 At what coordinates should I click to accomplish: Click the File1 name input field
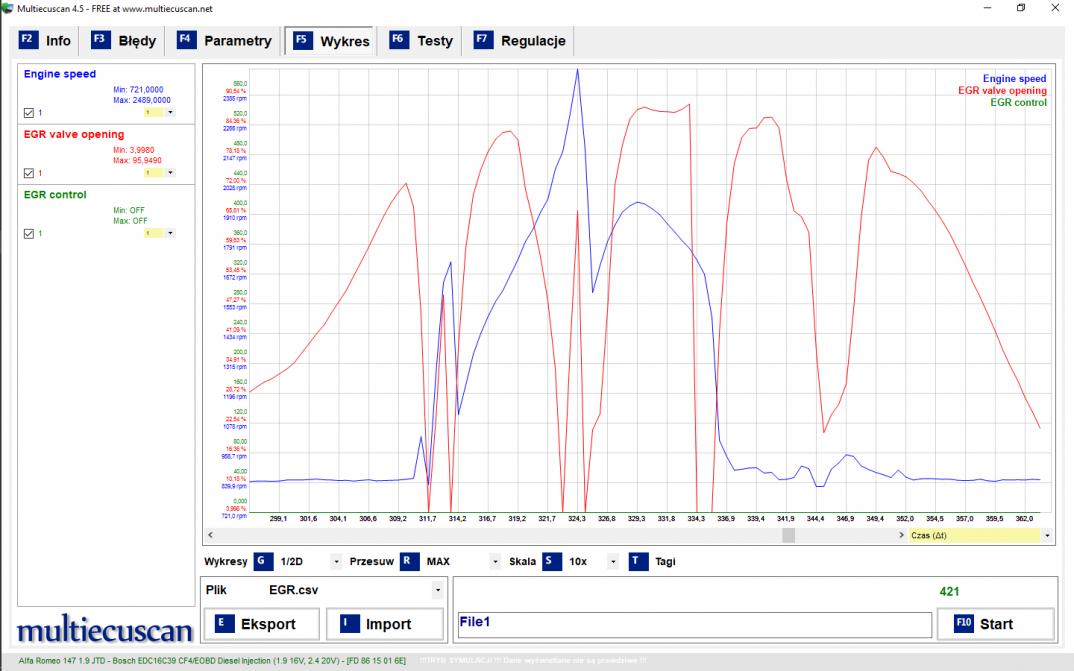(693, 624)
